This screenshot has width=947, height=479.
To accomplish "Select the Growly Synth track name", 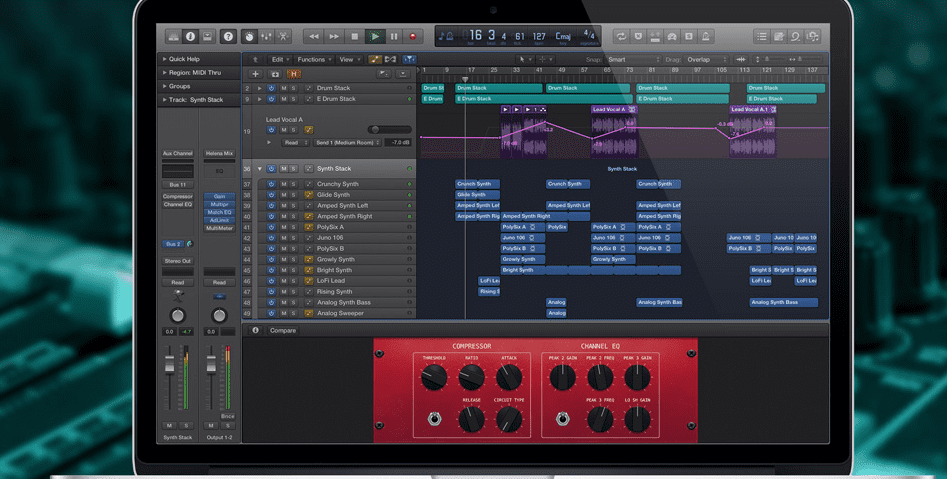I will pyautogui.click(x=336, y=260).
